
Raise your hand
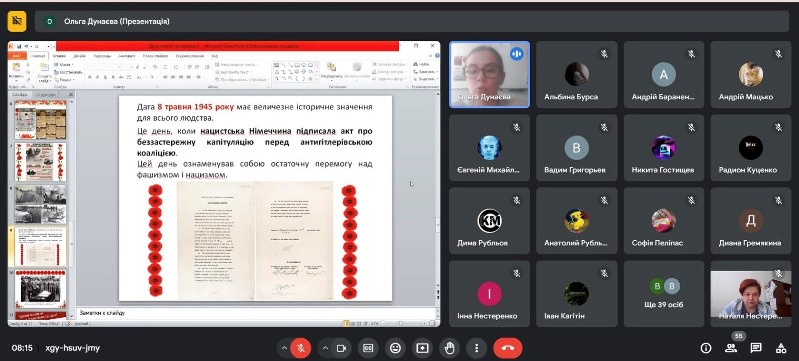click(x=449, y=348)
